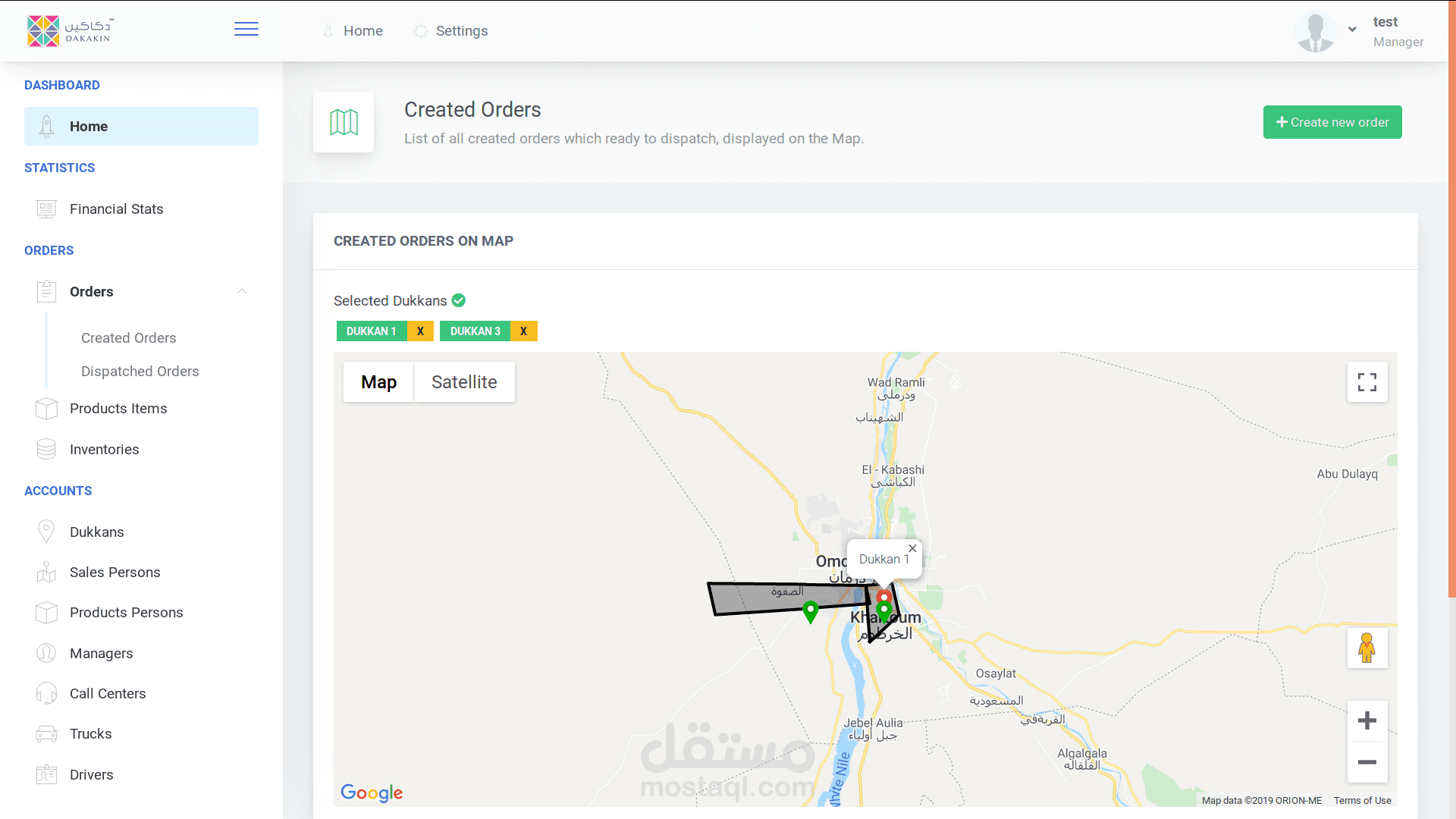The image size is (1456, 819).
Task: Click Create new order button
Action: pos(1332,122)
